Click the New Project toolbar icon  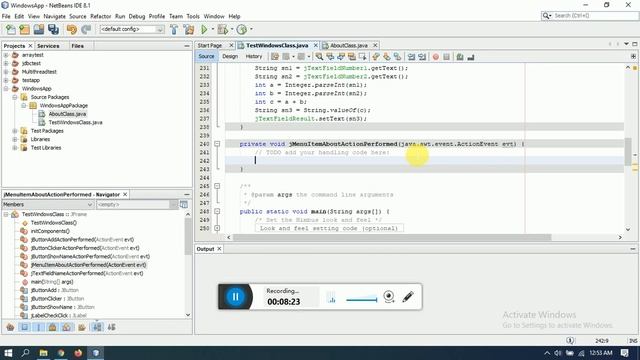click(24, 29)
